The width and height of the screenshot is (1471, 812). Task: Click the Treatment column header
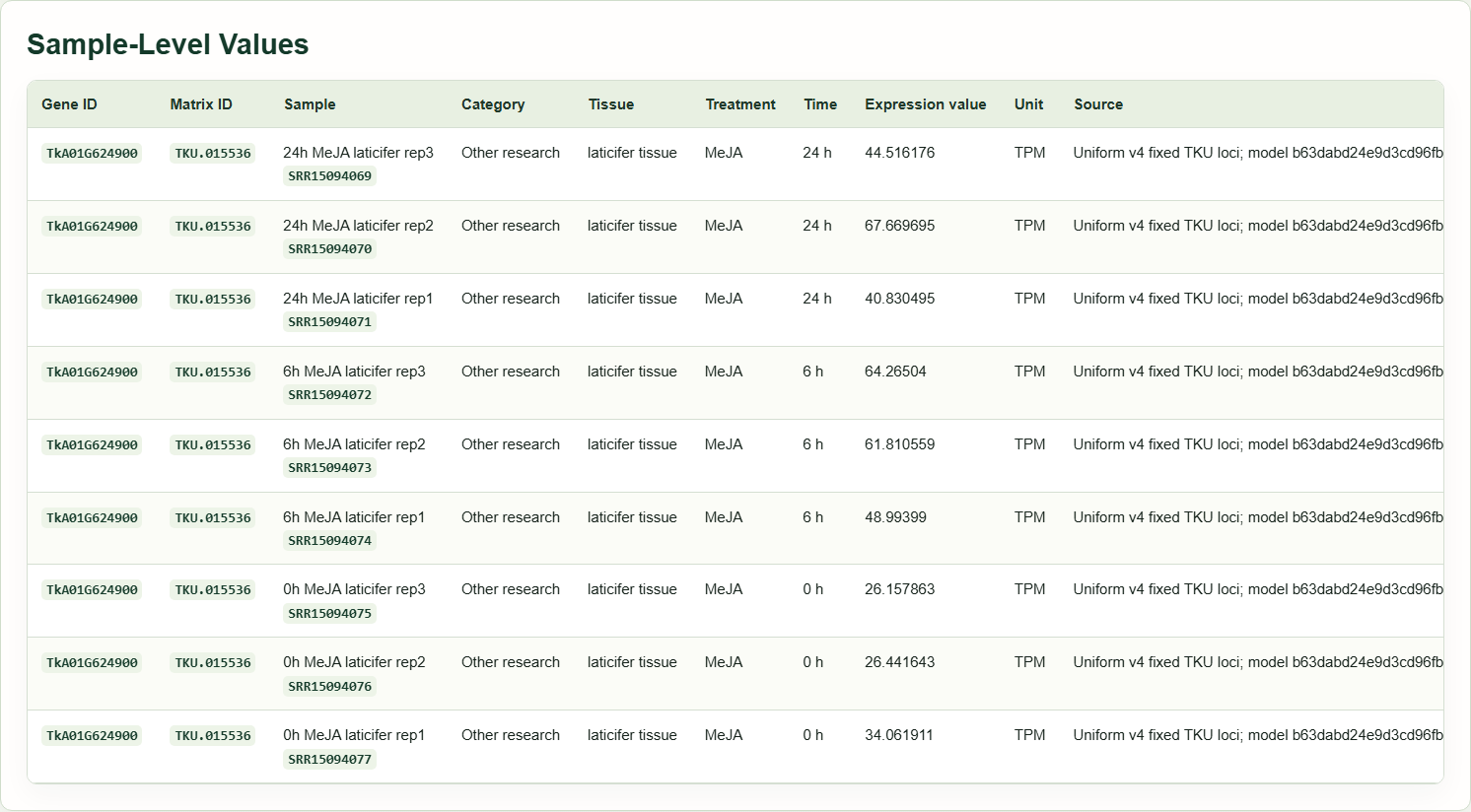740,104
